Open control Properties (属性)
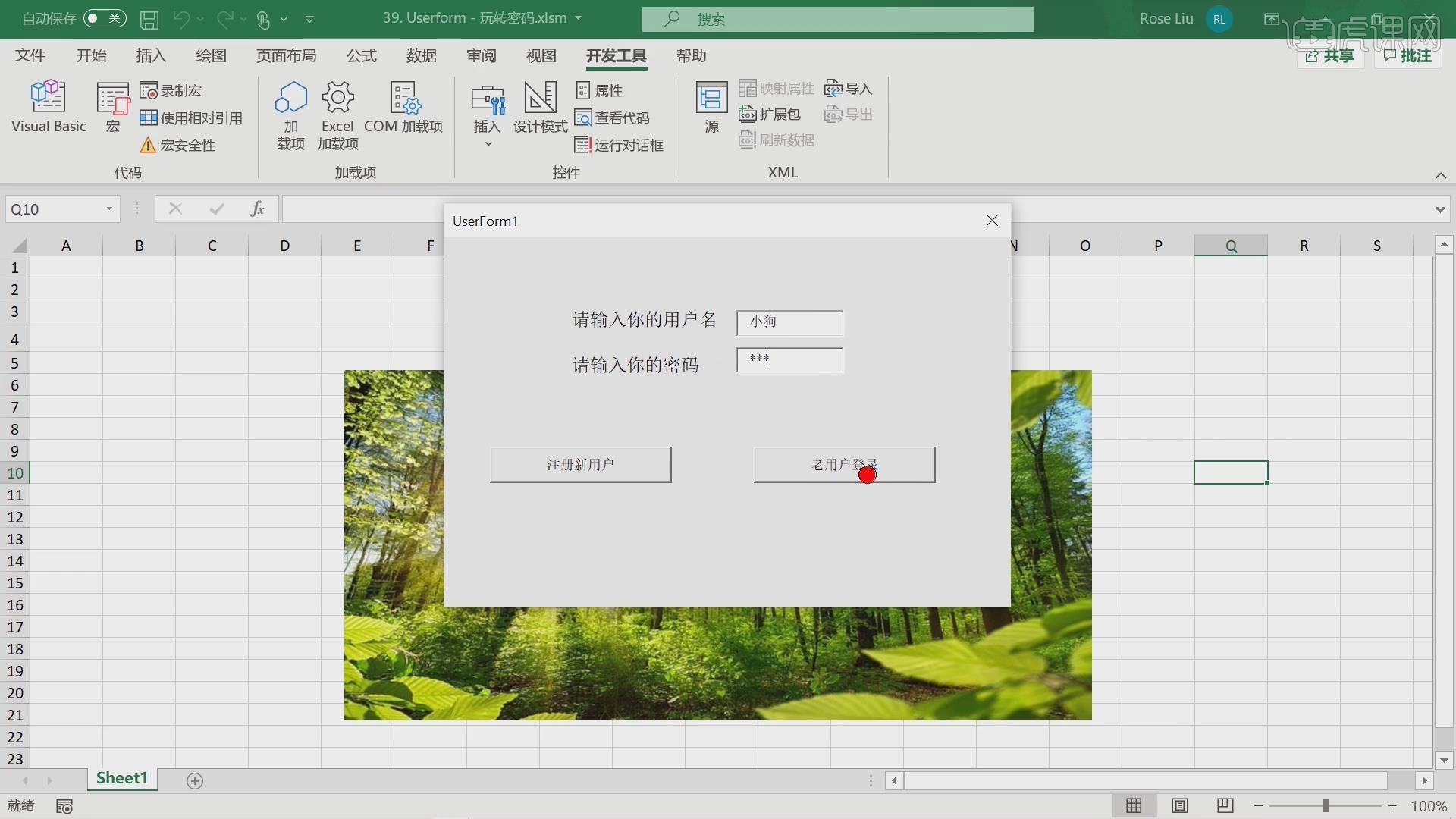The height and width of the screenshot is (819, 1456). pyautogui.click(x=599, y=91)
